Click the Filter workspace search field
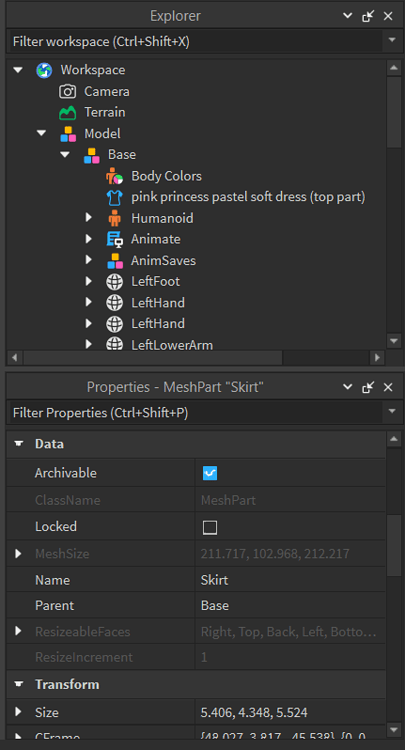405x750 pixels. tap(195, 42)
